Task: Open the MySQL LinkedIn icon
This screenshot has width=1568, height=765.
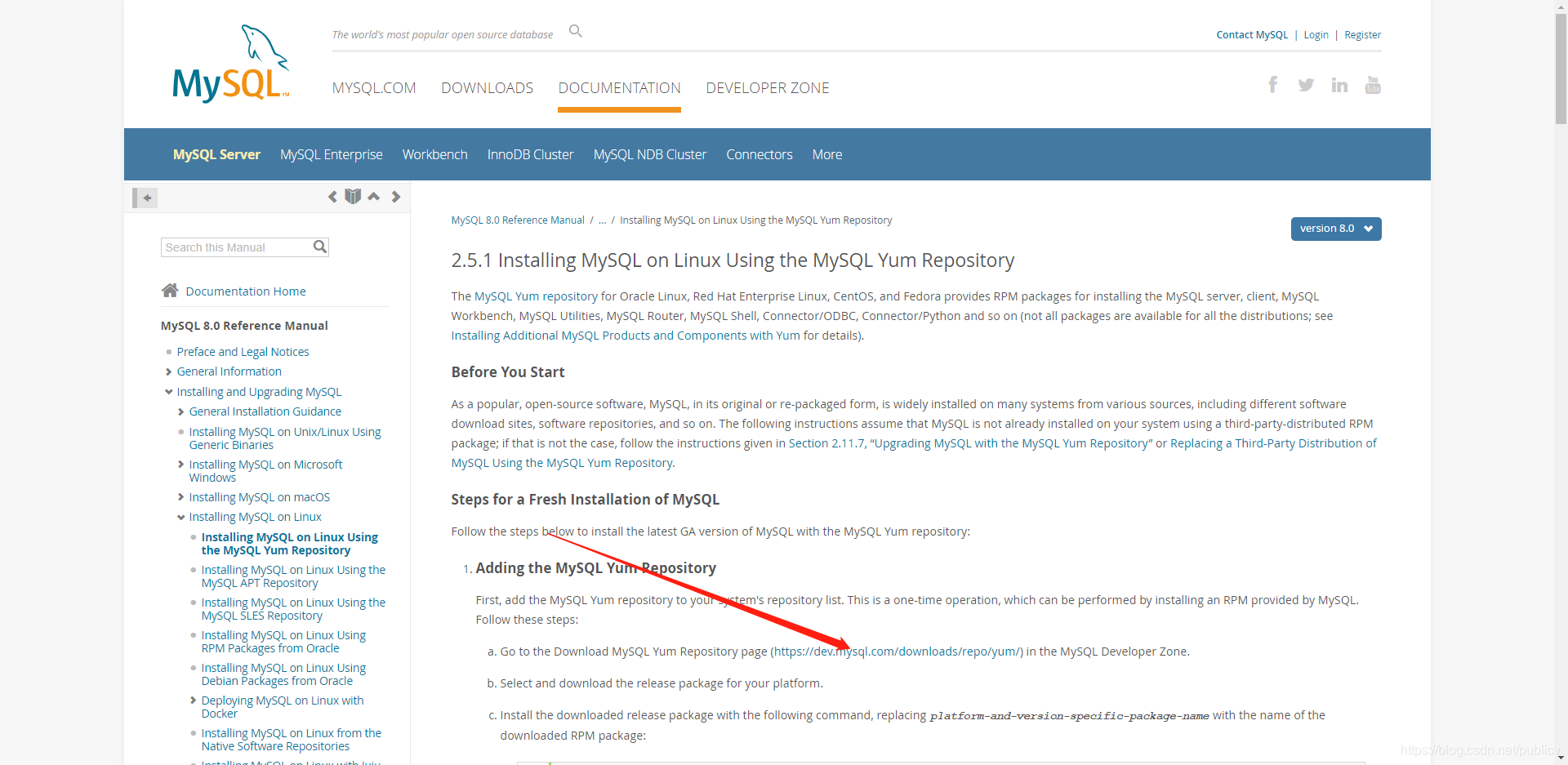Action: click(x=1339, y=85)
